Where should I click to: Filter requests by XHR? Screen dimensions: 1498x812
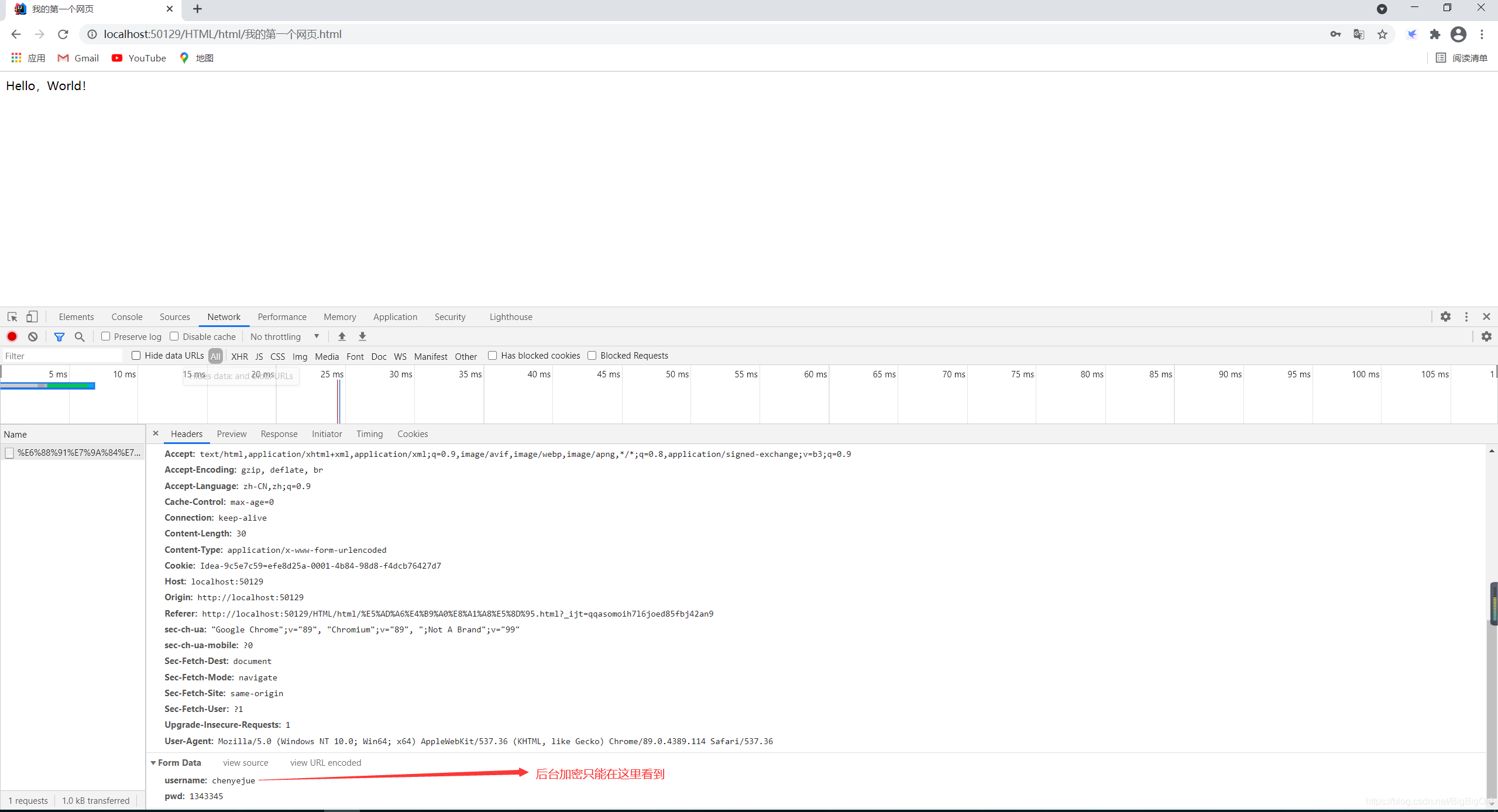239,356
